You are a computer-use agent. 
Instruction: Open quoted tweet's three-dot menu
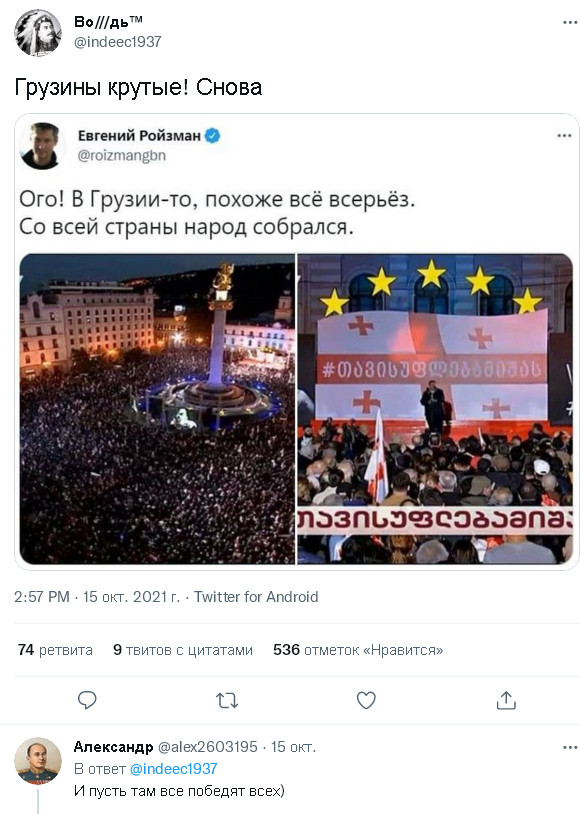564,135
